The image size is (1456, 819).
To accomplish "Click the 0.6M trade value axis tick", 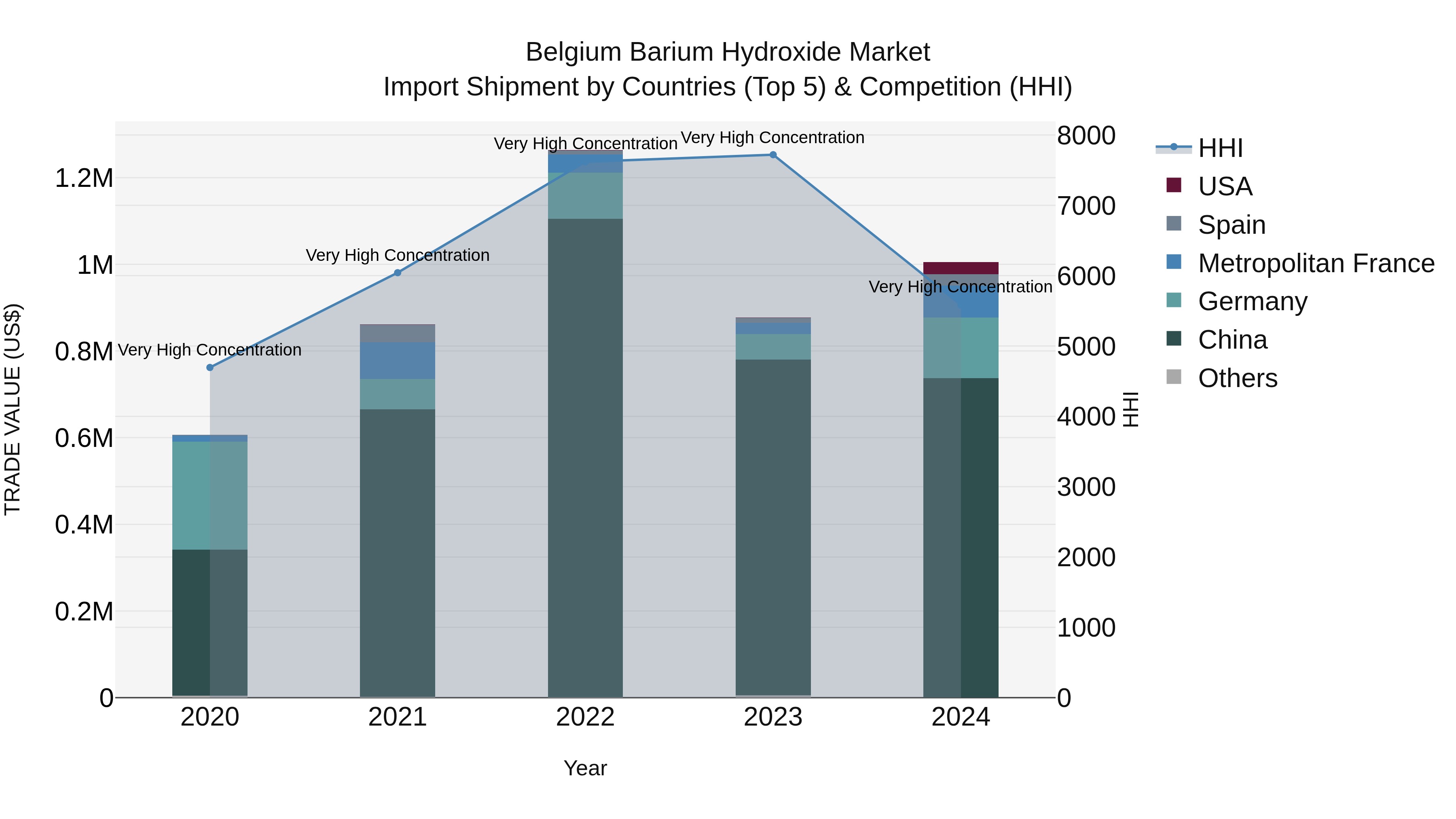I will (x=84, y=438).
